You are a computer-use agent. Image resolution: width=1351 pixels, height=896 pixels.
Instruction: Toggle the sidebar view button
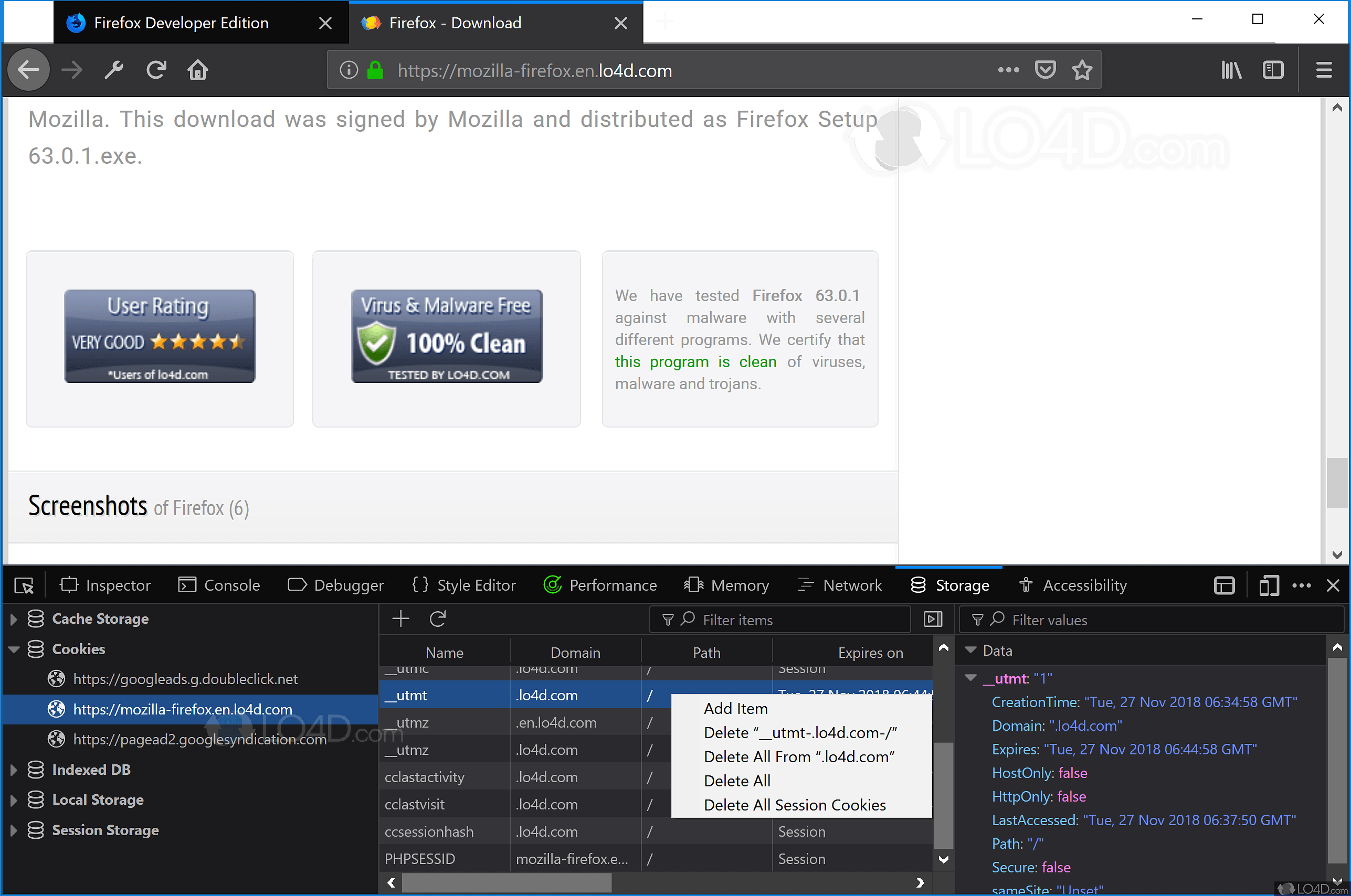click(1273, 70)
